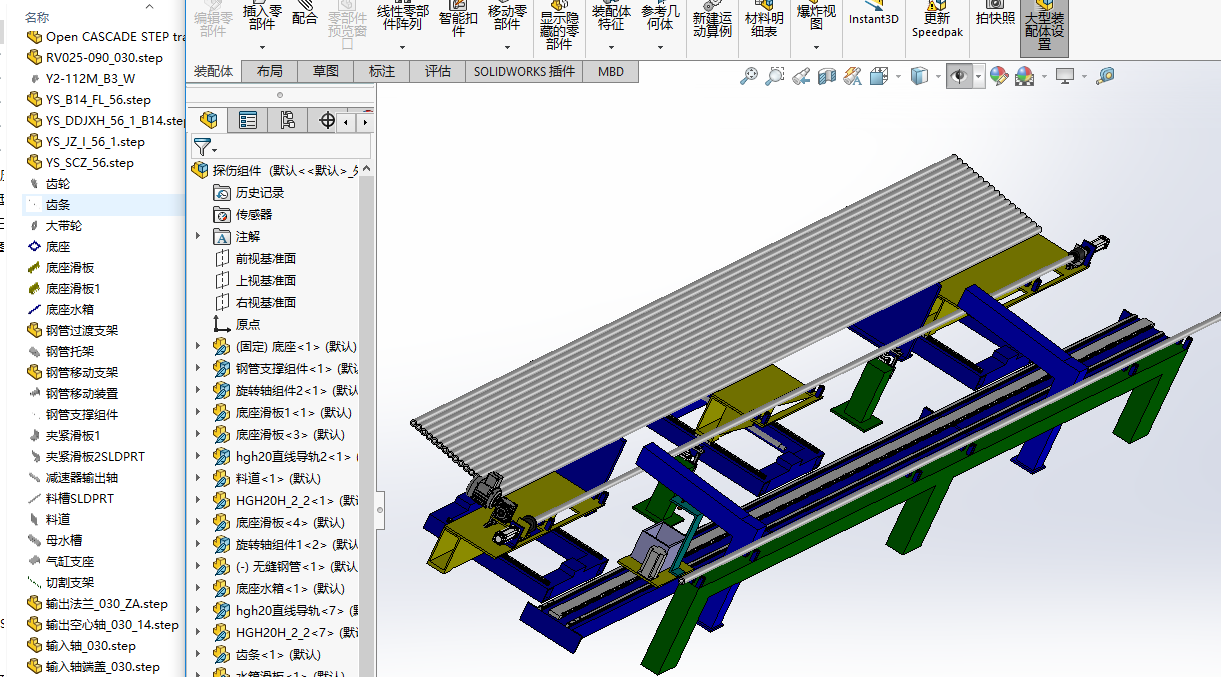Switch to the SOLIDWORKS 插件 tab
The image size is (1221, 677).
(524, 71)
